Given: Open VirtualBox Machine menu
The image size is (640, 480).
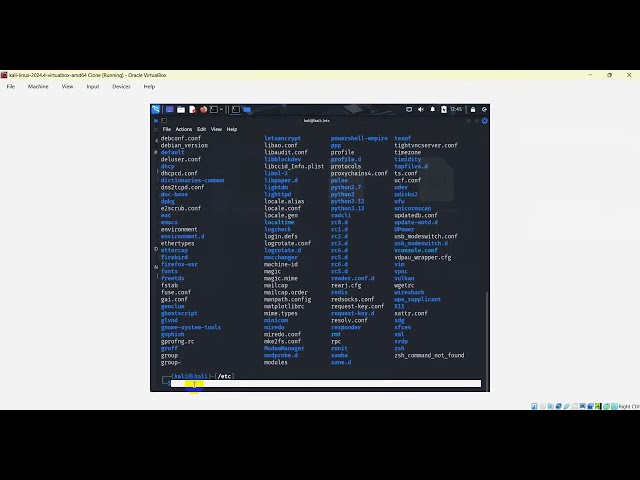Looking at the screenshot, I should tap(38, 87).
